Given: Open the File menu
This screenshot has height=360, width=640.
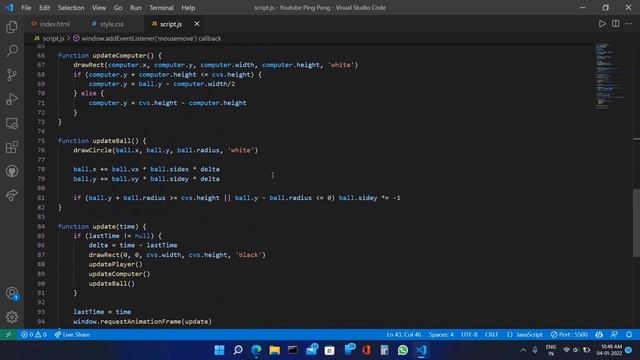Looking at the screenshot, I should 26,8.
